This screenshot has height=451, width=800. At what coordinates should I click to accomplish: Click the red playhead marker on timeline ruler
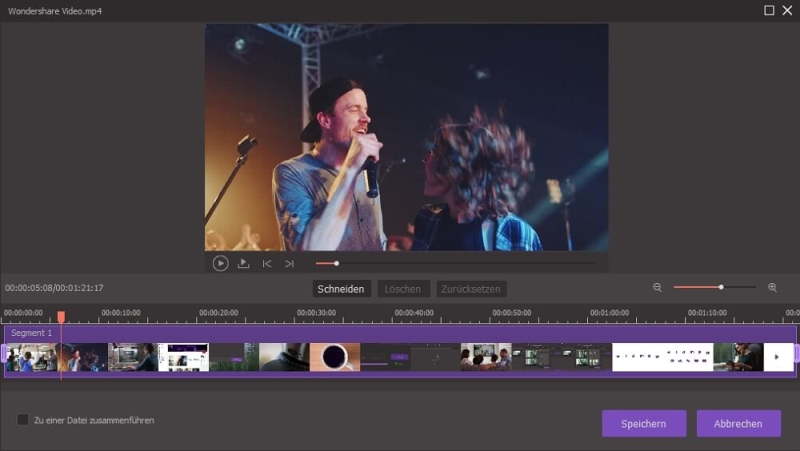(x=61, y=317)
